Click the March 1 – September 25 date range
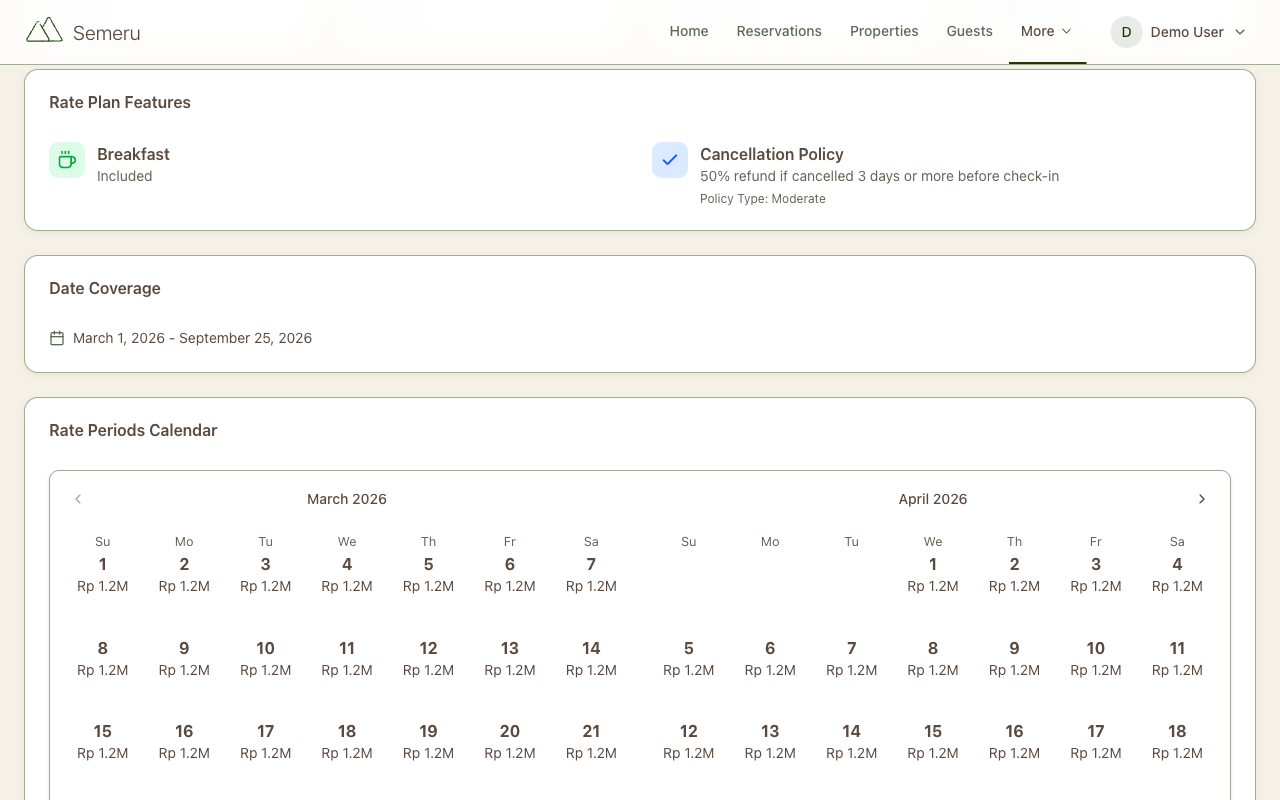 click(193, 338)
